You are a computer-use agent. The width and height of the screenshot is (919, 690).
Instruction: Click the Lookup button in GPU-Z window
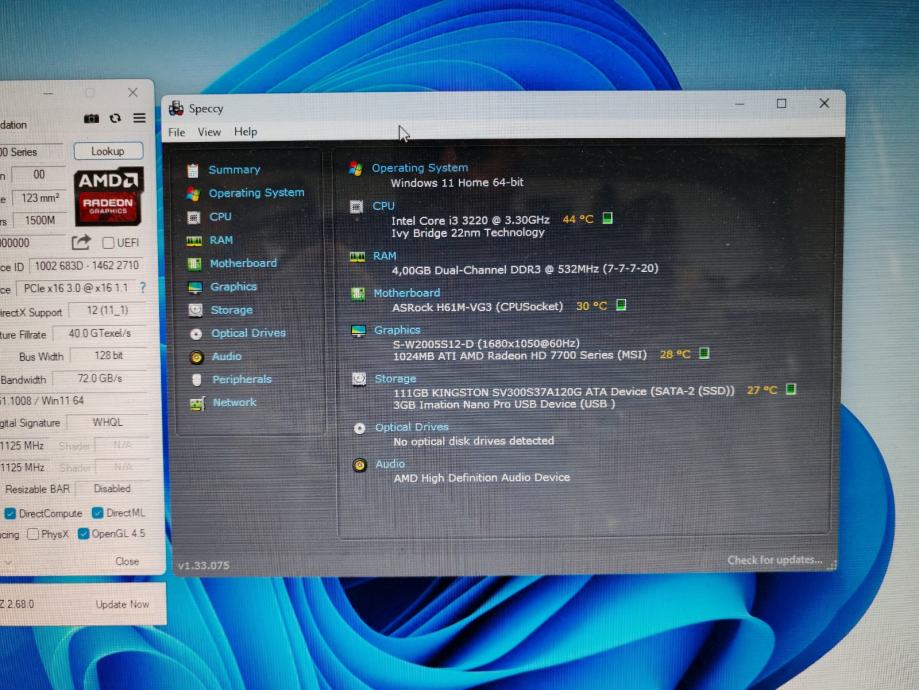click(x=108, y=151)
